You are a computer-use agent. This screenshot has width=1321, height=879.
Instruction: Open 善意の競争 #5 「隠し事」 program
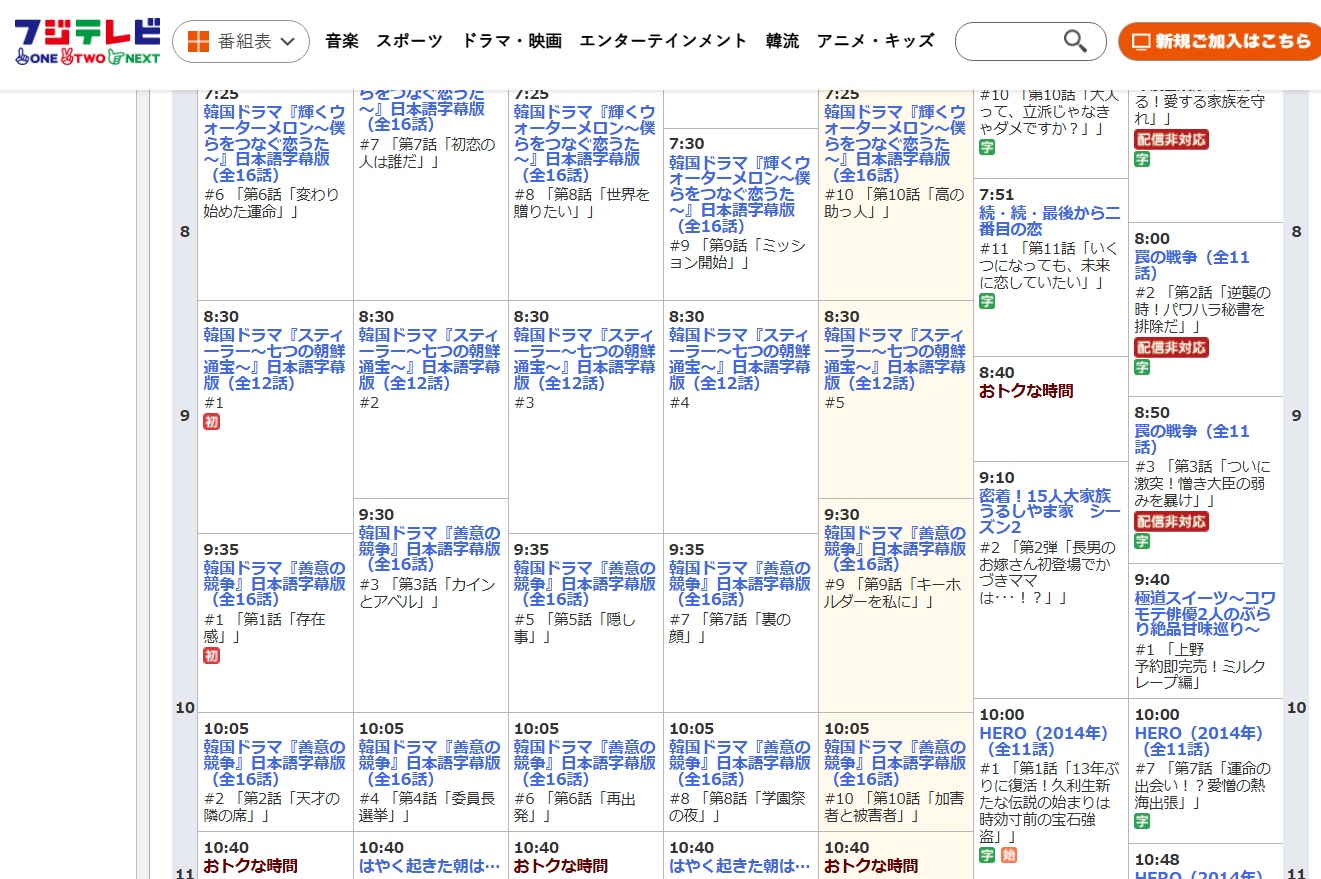(x=585, y=583)
